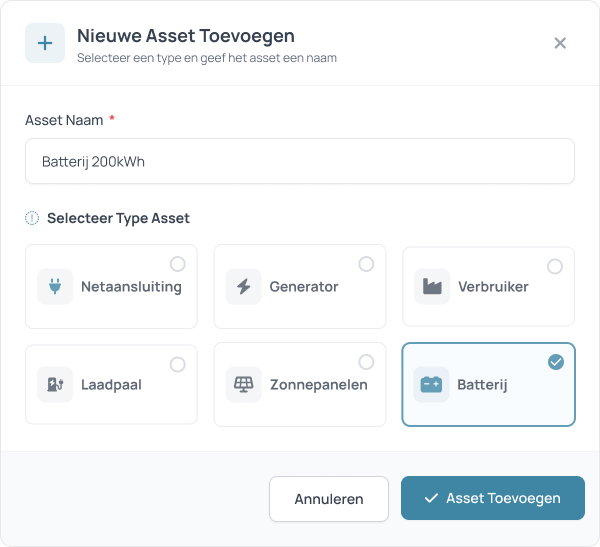Viewport: 600px width, 547px height.
Task: Click the lightning bolt Generator icon
Action: click(x=244, y=287)
